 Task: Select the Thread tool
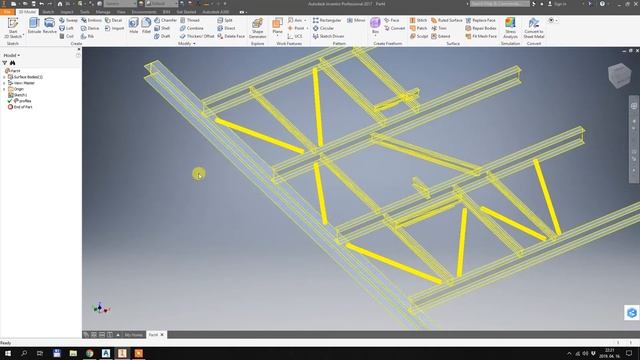[x=190, y=20]
